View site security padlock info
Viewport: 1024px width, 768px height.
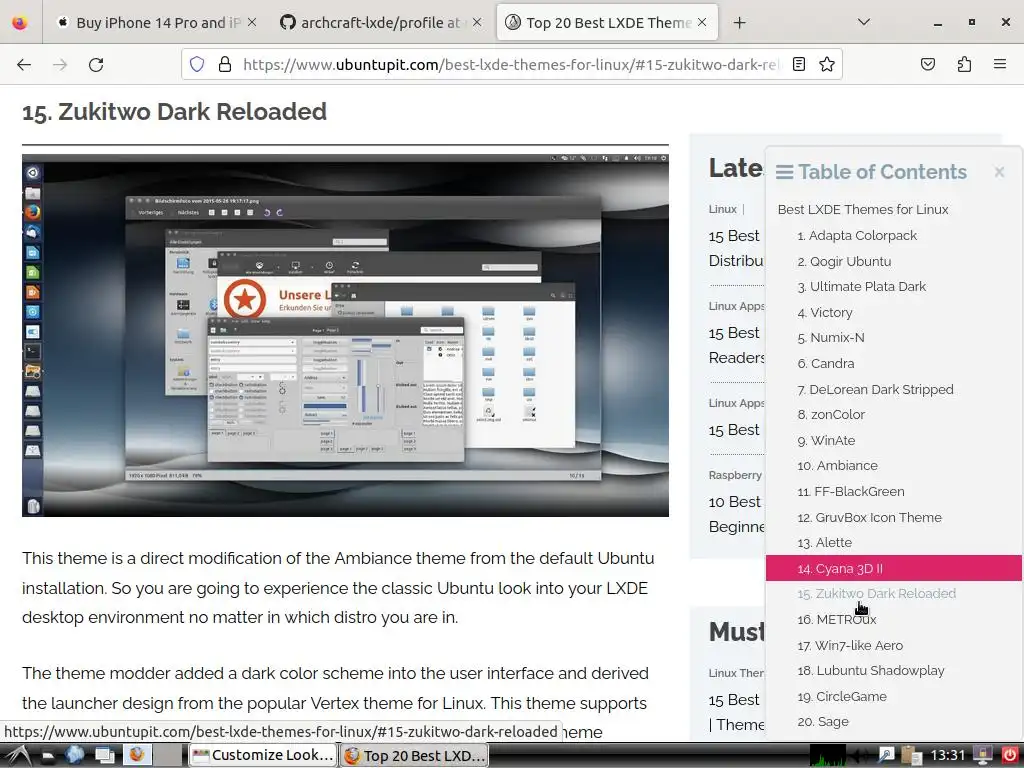coord(225,64)
